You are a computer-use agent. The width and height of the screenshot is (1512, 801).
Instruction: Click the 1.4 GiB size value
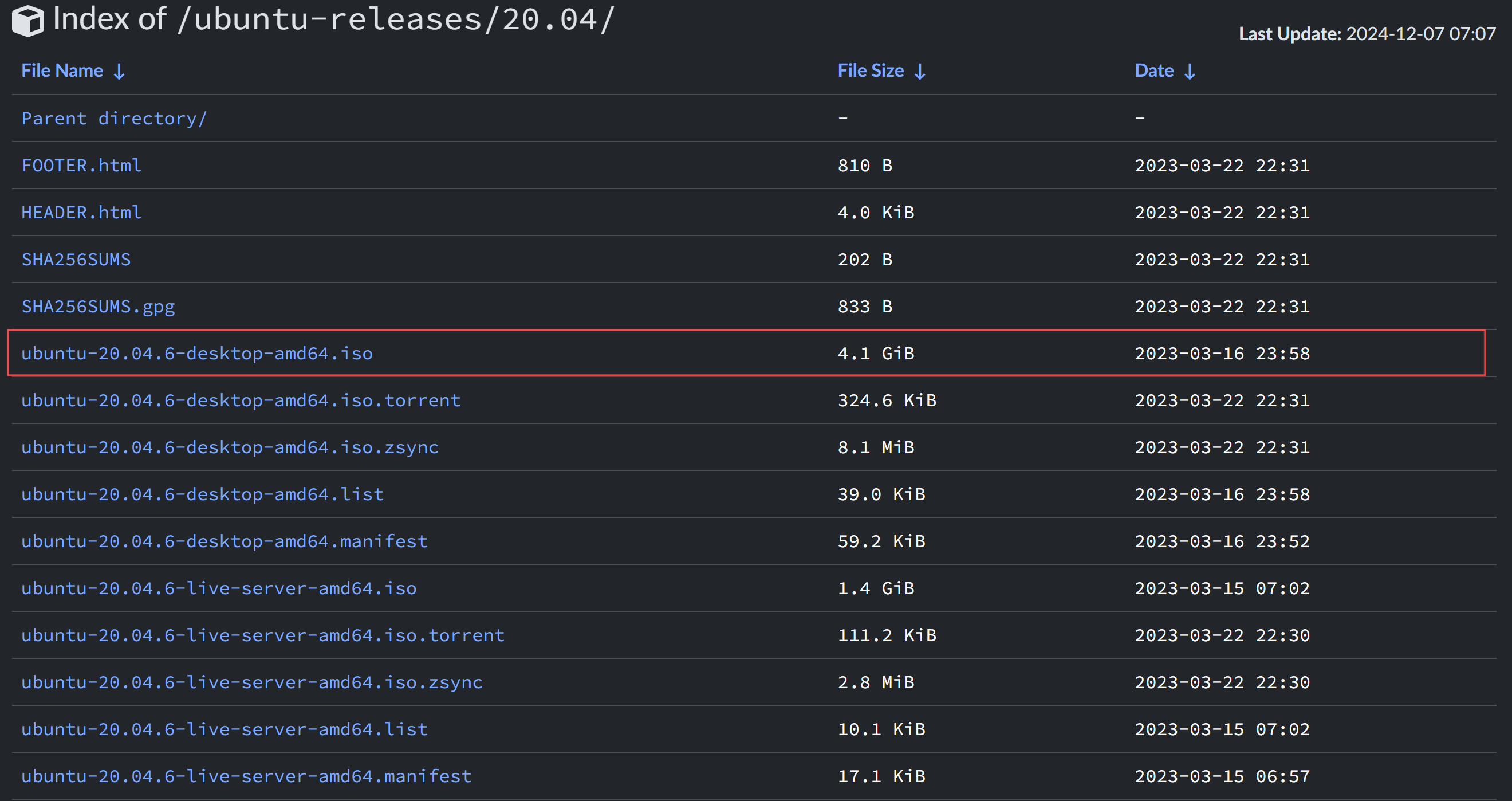pyautogui.click(x=876, y=588)
